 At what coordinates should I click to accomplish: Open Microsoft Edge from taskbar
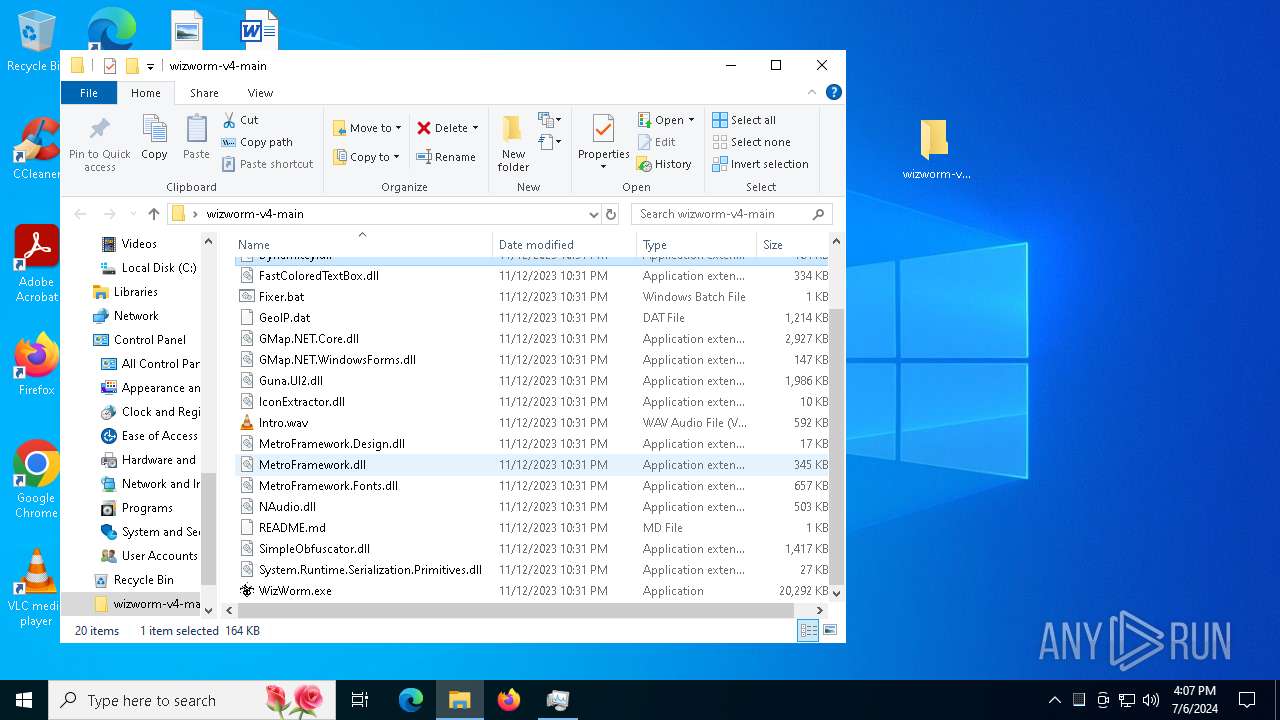tap(411, 700)
